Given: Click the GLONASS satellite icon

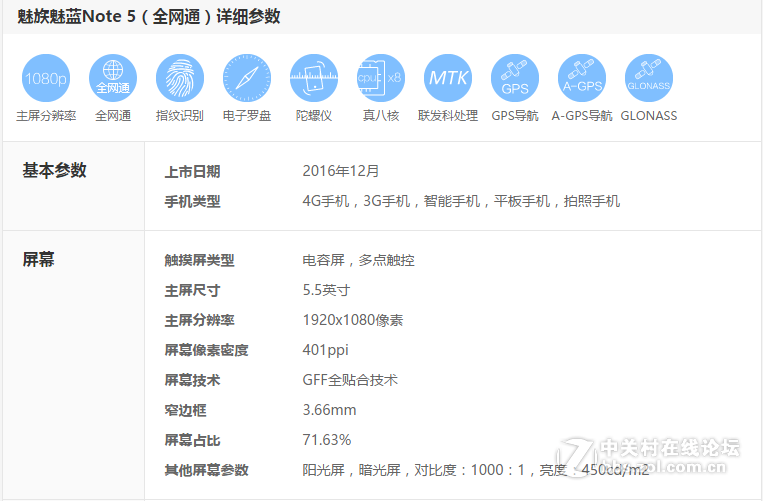Looking at the screenshot, I should (649, 78).
